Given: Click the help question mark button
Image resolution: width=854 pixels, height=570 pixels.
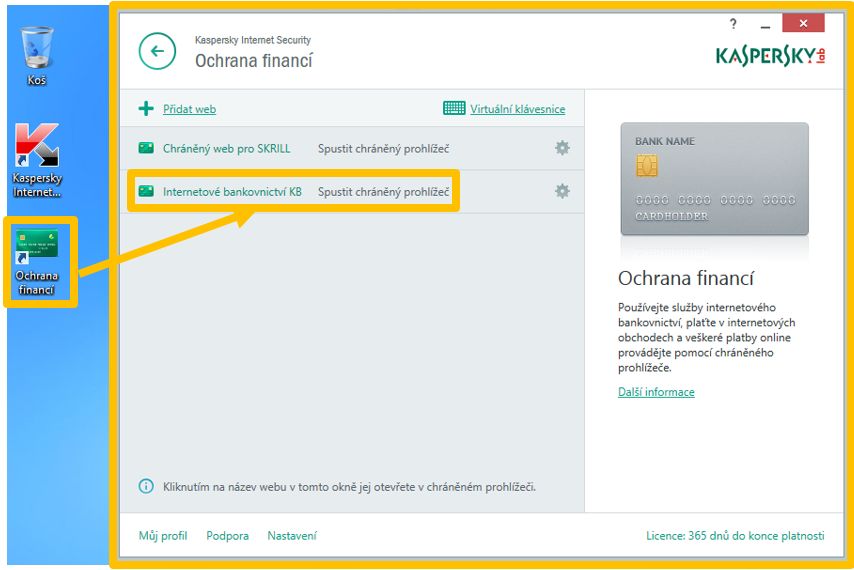Looking at the screenshot, I should tap(733, 24).
